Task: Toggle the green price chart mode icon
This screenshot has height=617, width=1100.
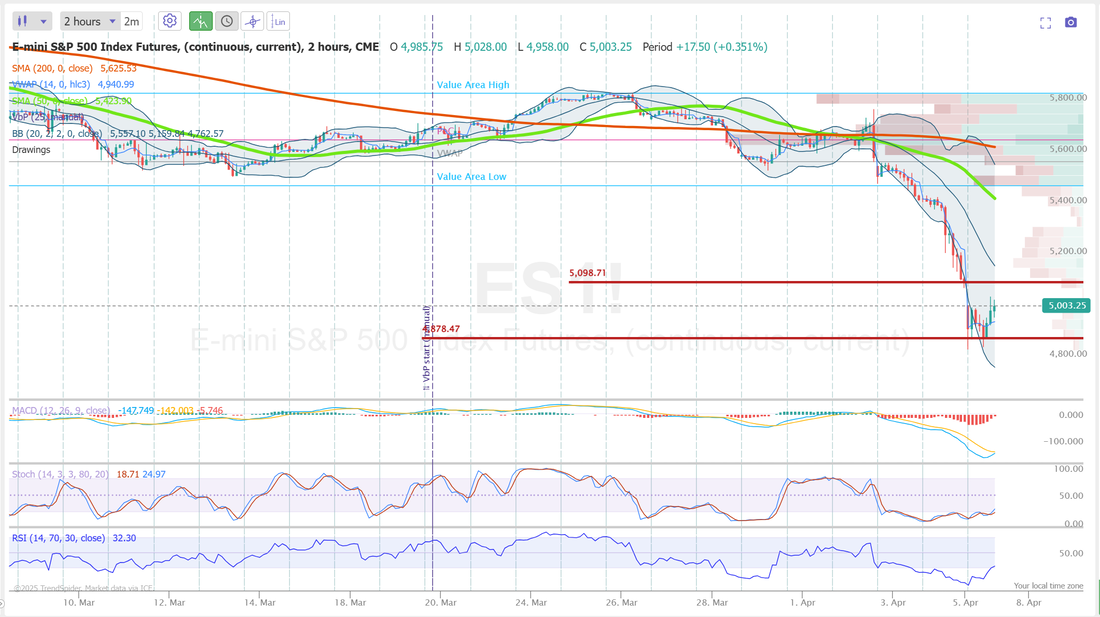Action: [x=201, y=22]
